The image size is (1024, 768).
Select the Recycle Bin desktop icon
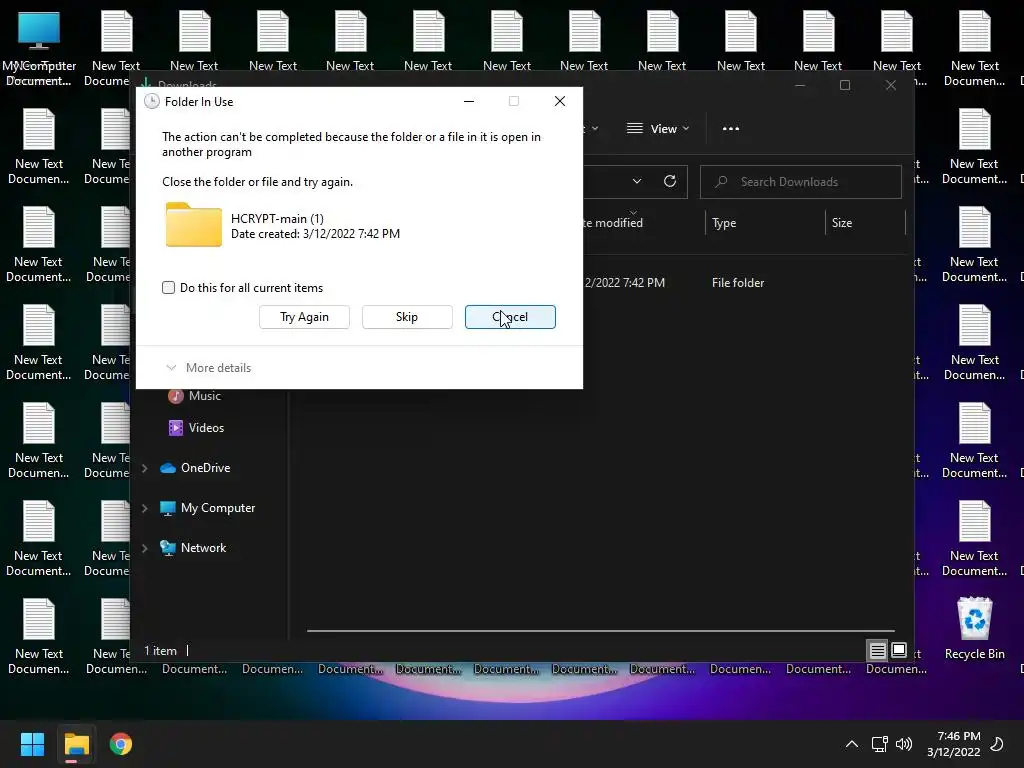(974, 628)
